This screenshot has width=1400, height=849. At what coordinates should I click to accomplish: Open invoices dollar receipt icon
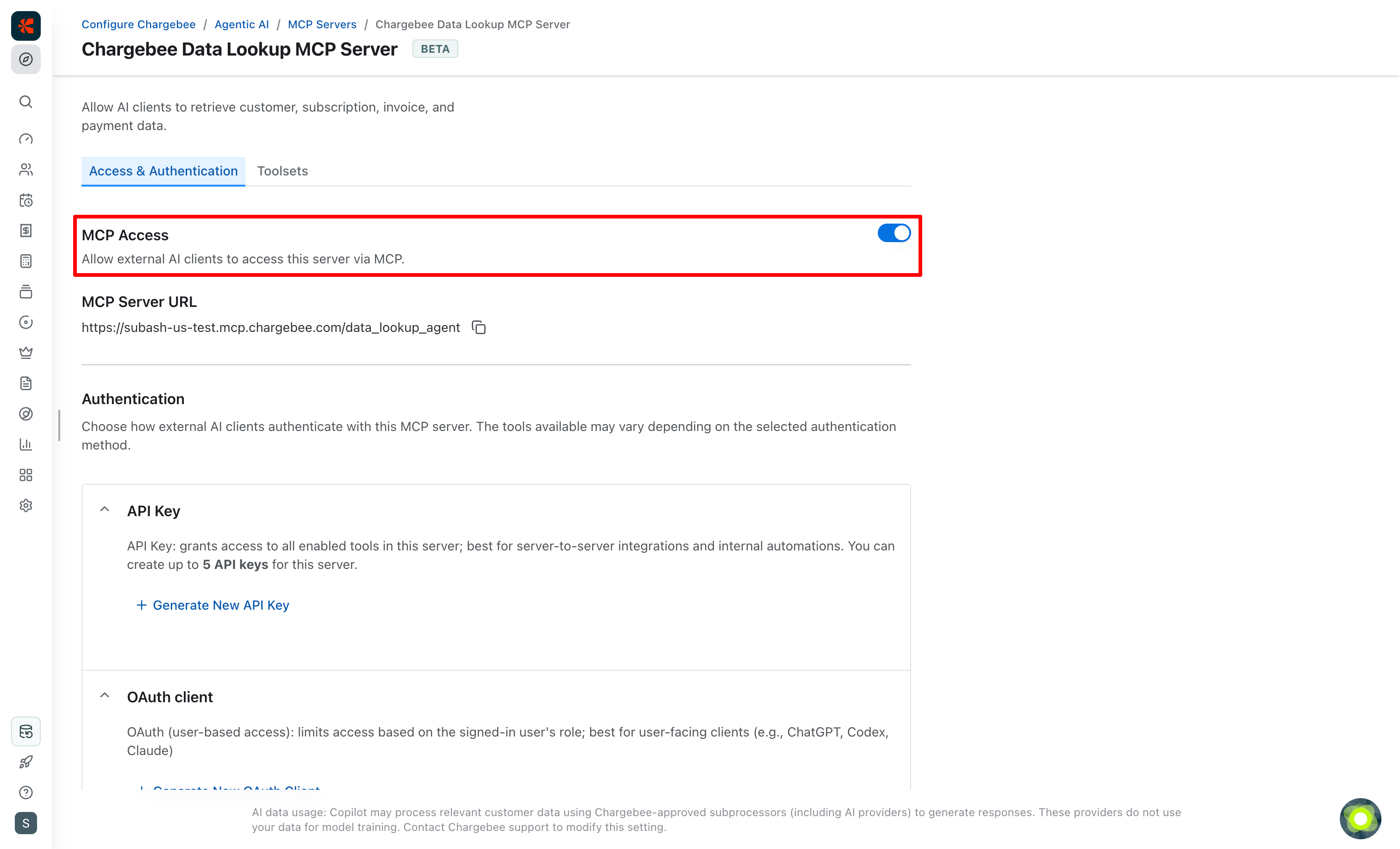(x=26, y=231)
